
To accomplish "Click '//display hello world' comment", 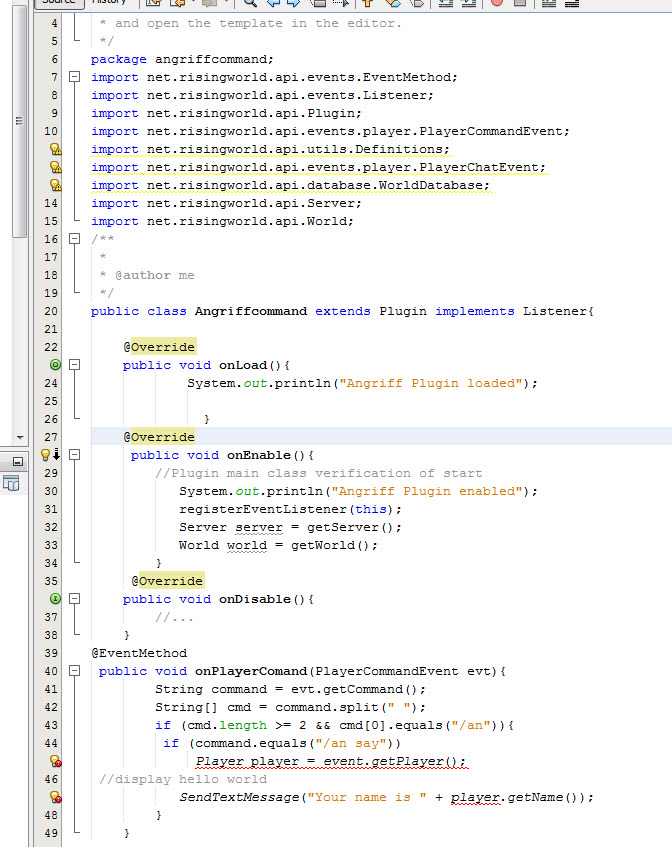I will (x=183, y=779).
